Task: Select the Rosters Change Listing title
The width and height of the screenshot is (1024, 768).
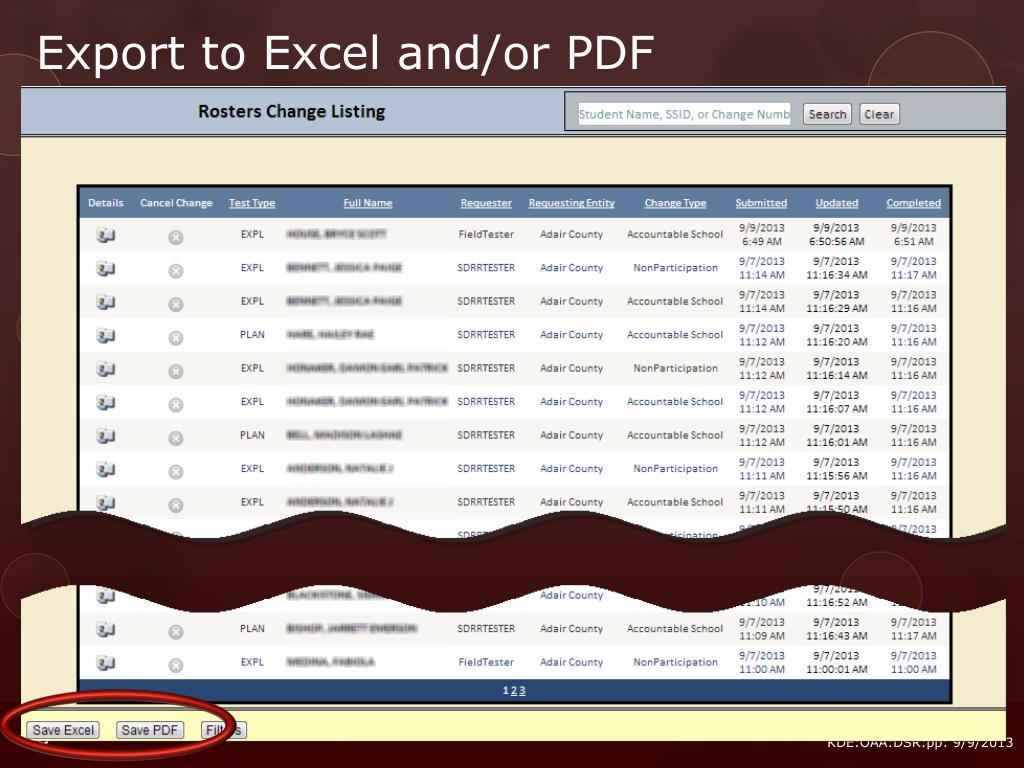Action: tap(291, 112)
